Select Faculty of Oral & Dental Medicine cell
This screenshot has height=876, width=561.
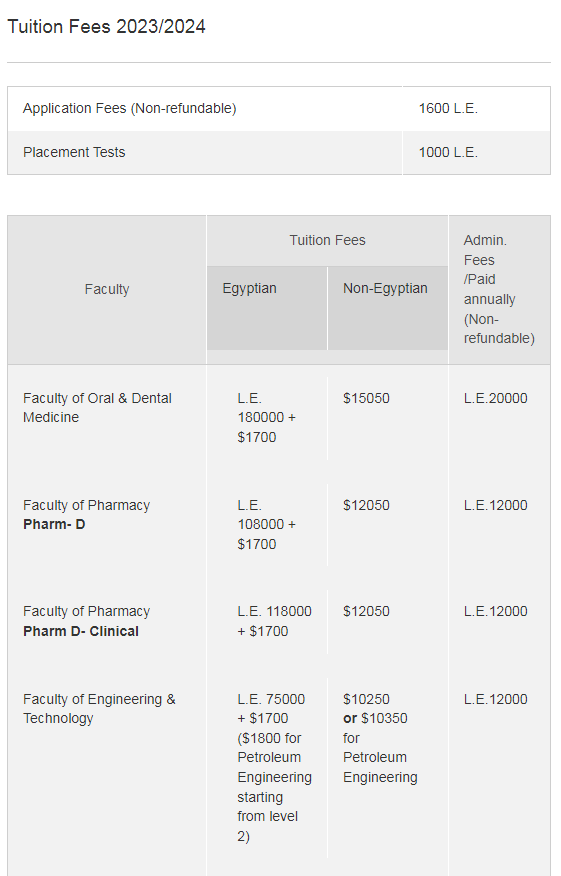97,408
